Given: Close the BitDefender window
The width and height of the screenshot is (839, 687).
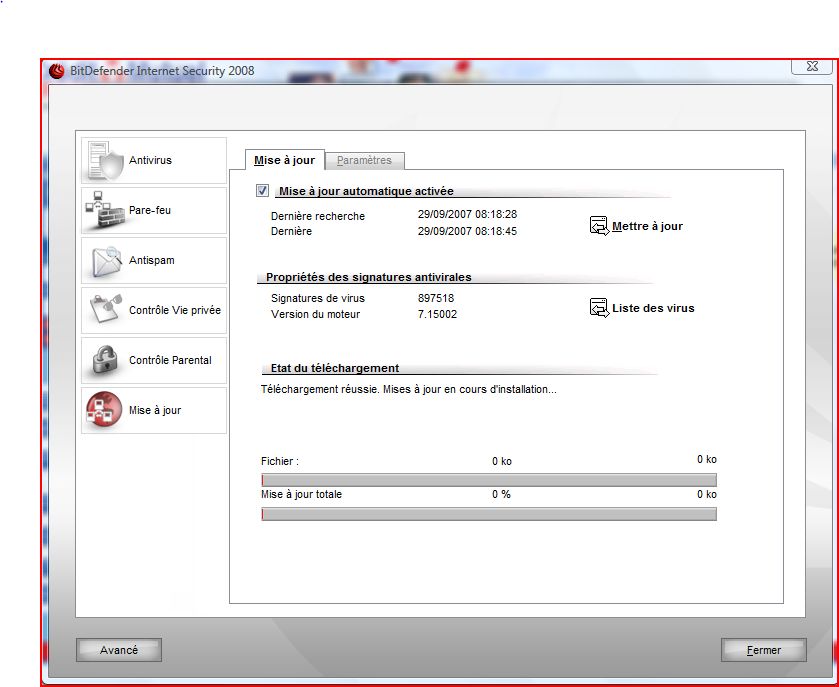Looking at the screenshot, I should [812, 66].
